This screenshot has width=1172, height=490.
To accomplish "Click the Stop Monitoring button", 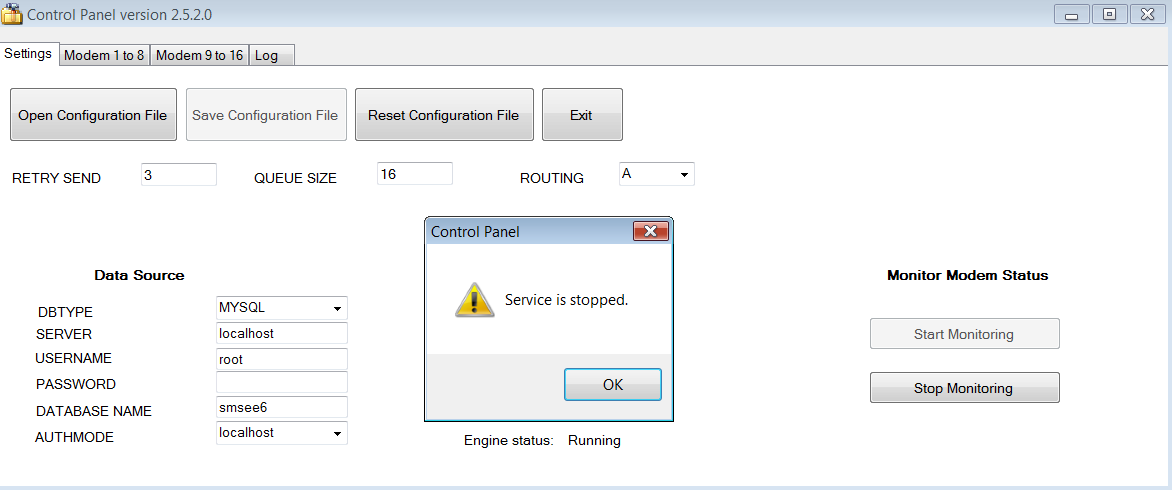I will point(963,388).
